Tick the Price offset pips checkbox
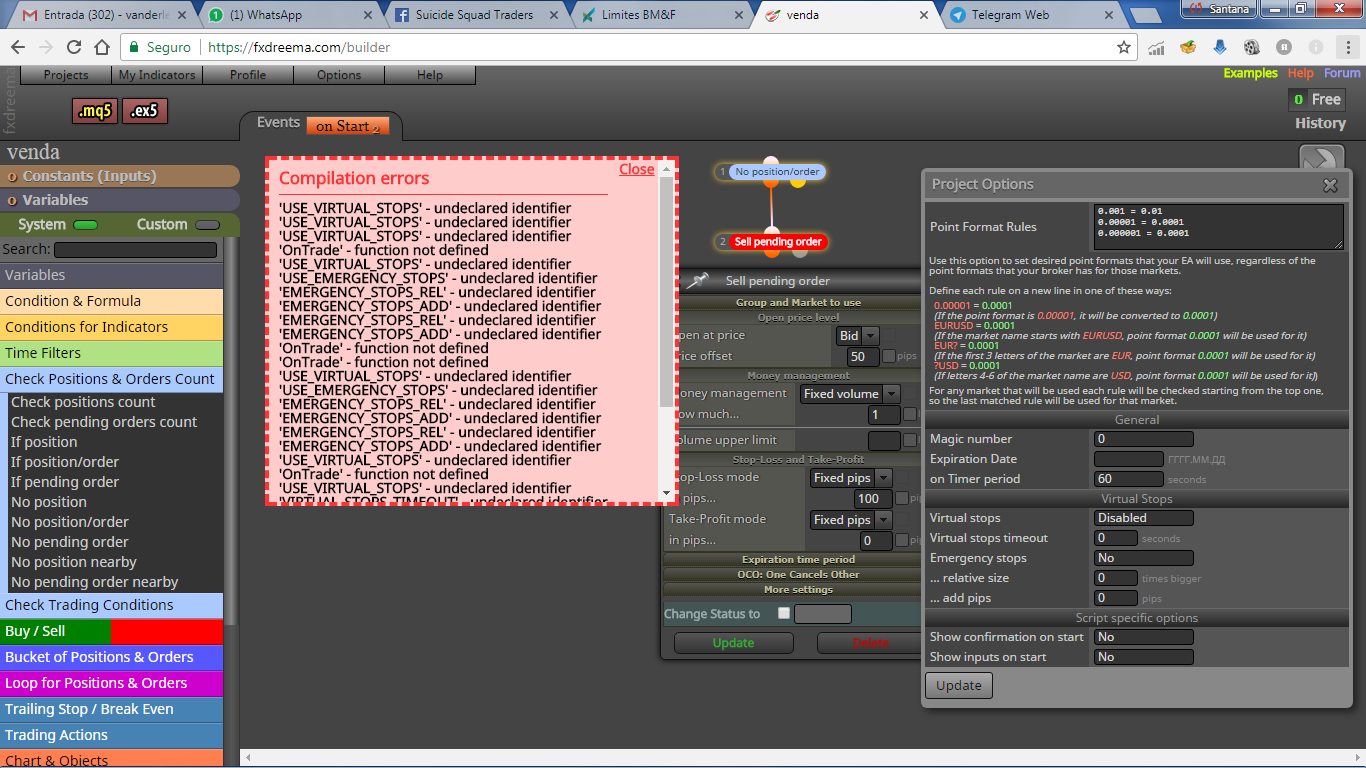The width and height of the screenshot is (1366, 768). click(x=888, y=356)
